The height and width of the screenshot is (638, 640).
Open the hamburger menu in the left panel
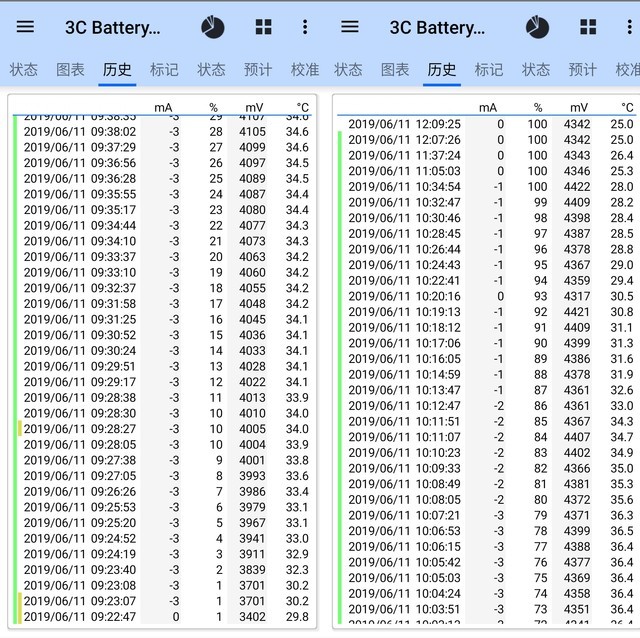[x=26, y=27]
